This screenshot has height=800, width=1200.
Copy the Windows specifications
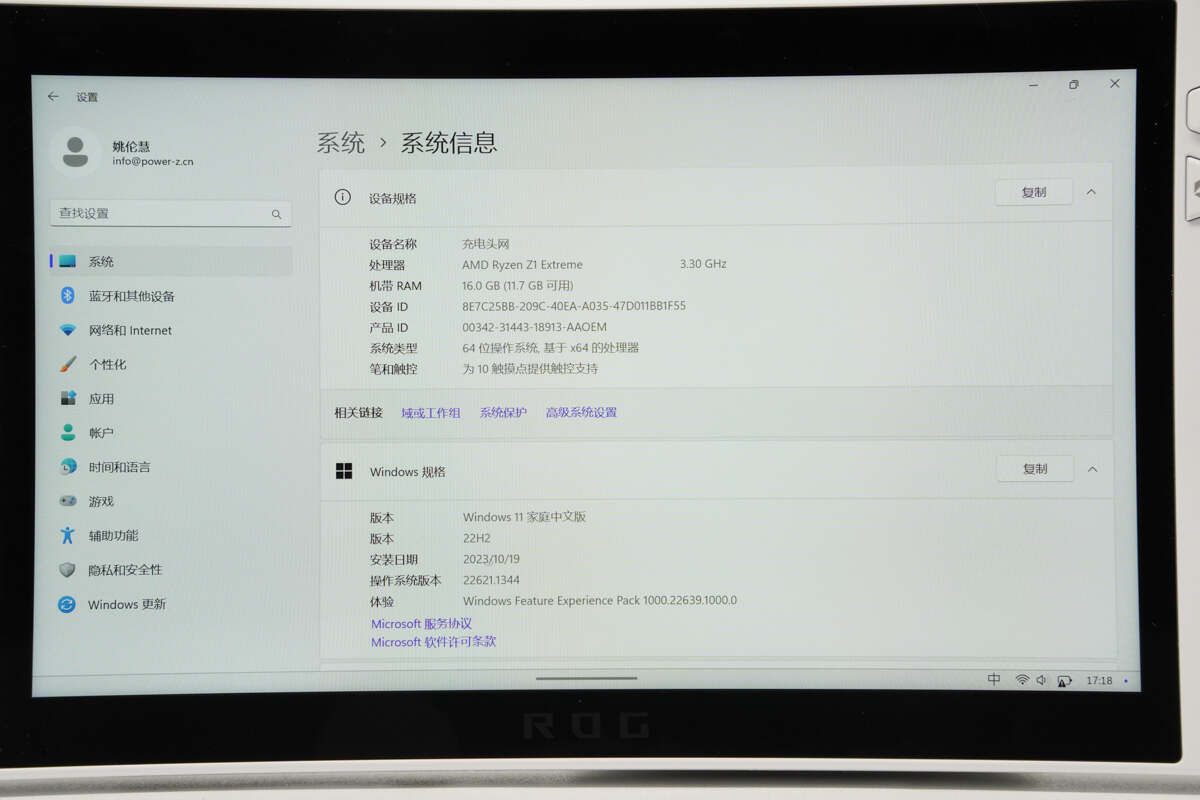click(x=1034, y=468)
